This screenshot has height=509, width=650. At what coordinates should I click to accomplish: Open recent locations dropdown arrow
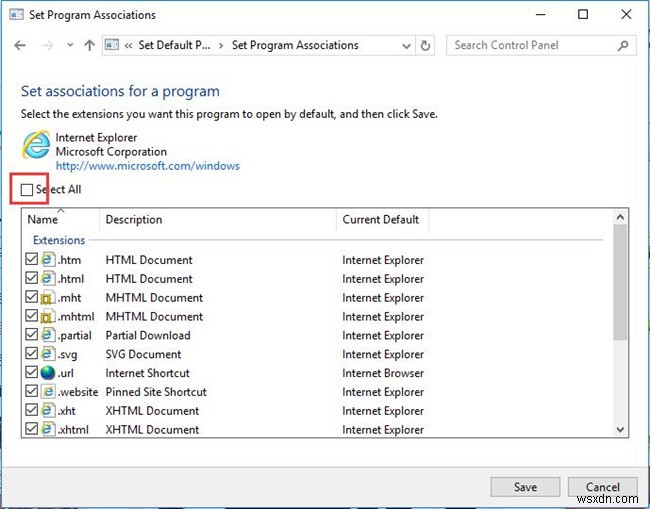70,45
